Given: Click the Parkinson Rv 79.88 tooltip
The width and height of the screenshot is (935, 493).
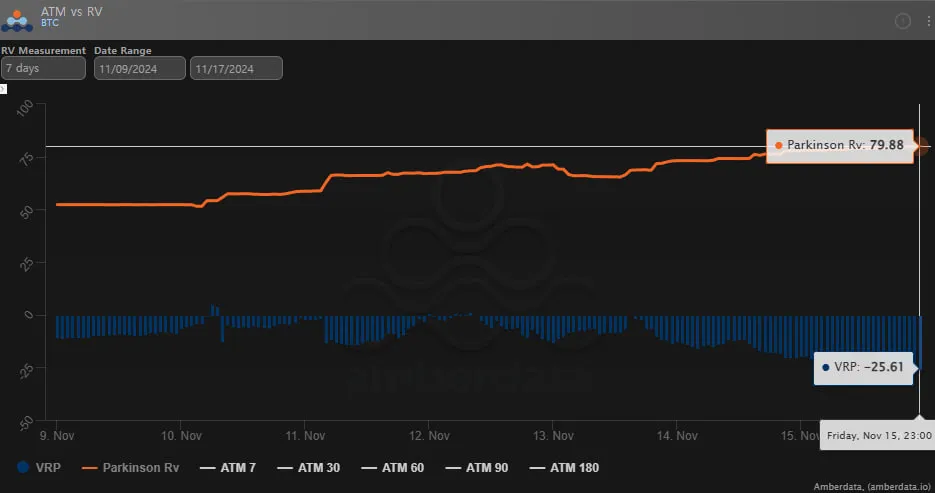Looking at the screenshot, I should click(840, 146).
